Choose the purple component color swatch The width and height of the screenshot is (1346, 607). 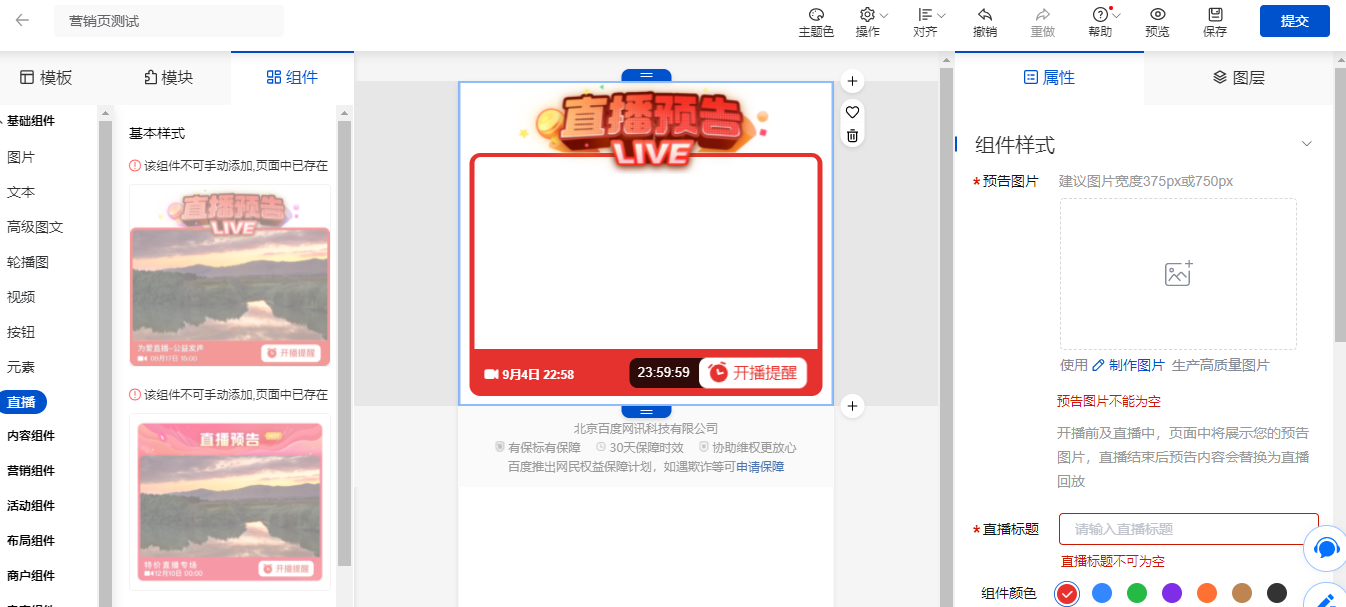1172,593
